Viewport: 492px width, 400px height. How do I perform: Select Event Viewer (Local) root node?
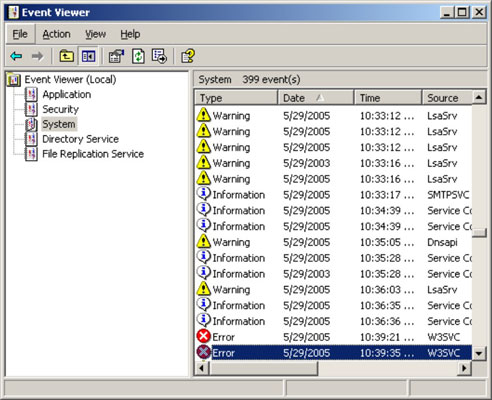[70, 80]
